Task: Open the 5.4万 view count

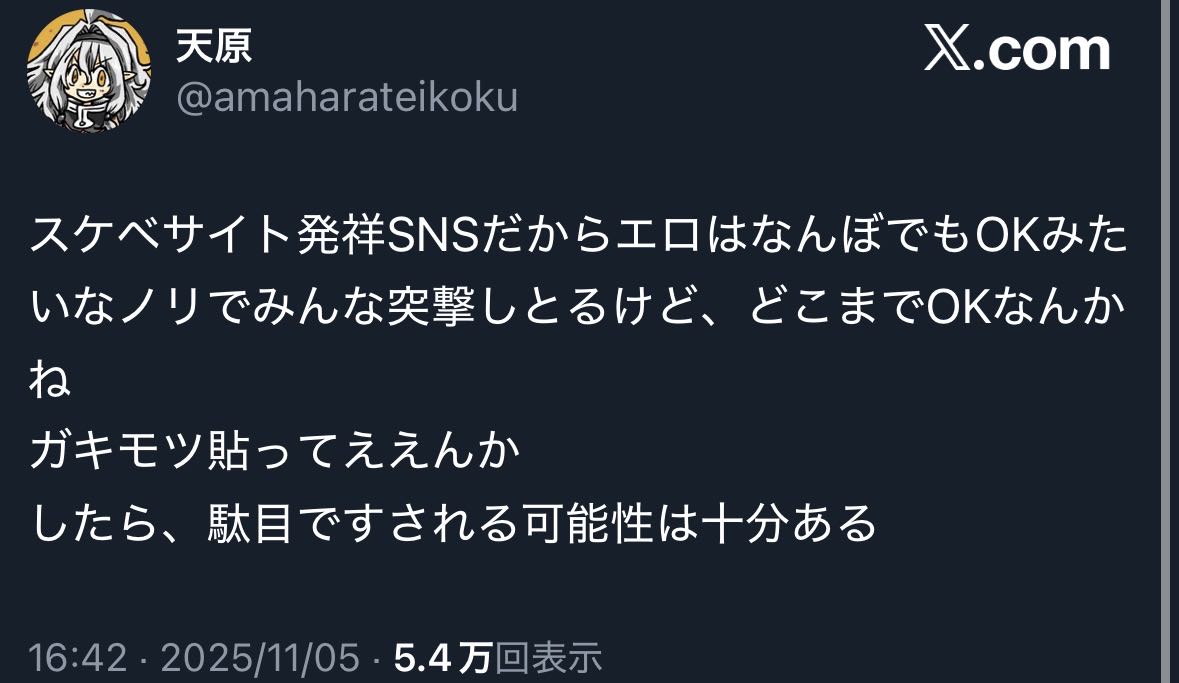Action: coord(443,657)
